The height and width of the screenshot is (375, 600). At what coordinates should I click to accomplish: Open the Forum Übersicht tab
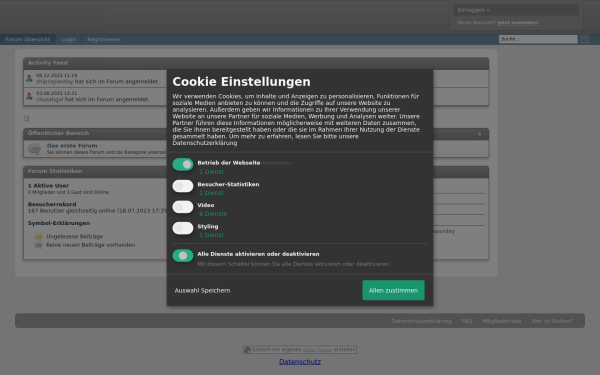pos(28,39)
